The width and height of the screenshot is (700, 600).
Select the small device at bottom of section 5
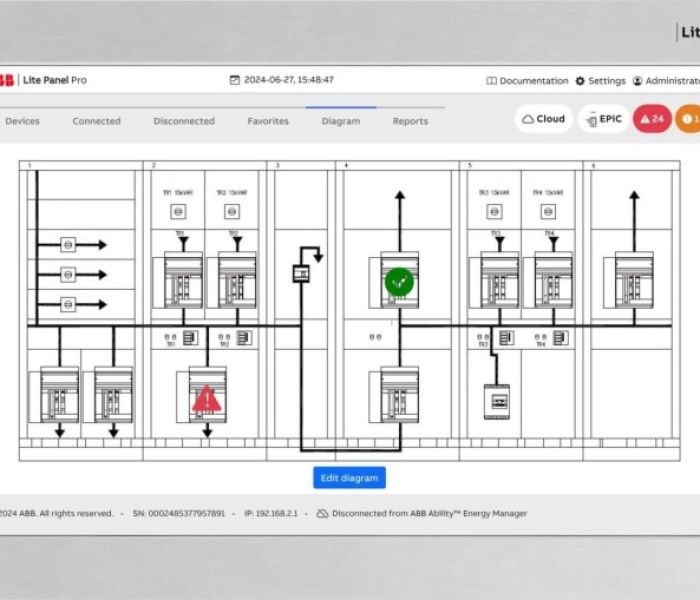pyautogui.click(x=497, y=402)
